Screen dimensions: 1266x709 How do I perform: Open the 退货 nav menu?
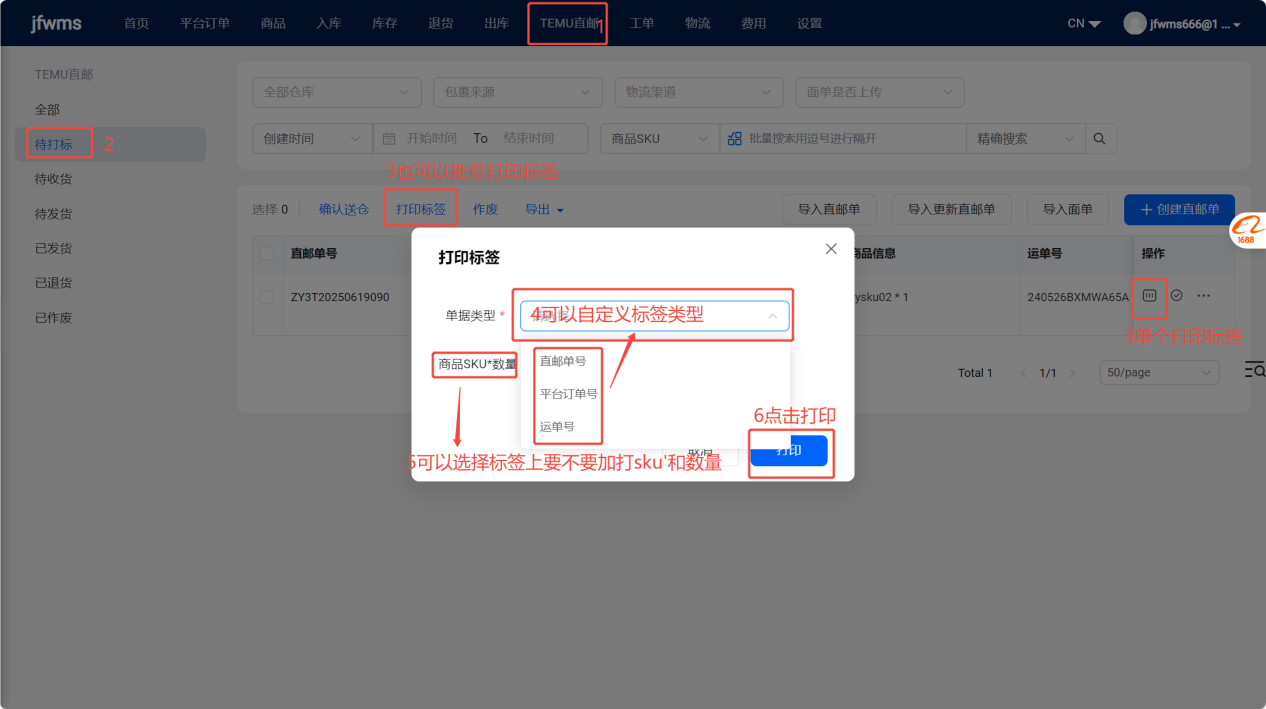point(441,23)
